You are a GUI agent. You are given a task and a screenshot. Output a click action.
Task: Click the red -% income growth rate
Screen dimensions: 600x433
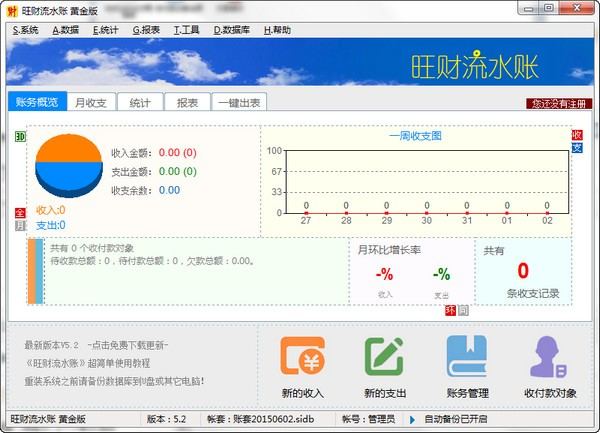[x=384, y=274]
